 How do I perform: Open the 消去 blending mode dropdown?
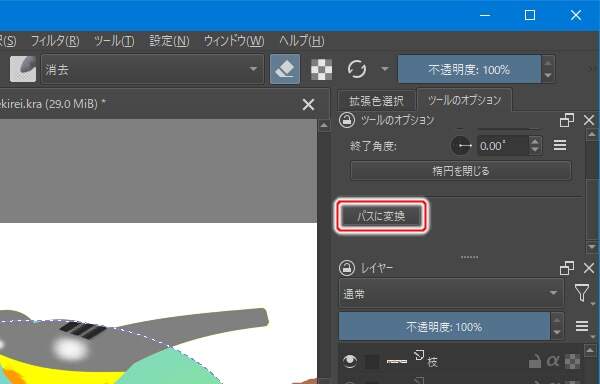[152, 69]
